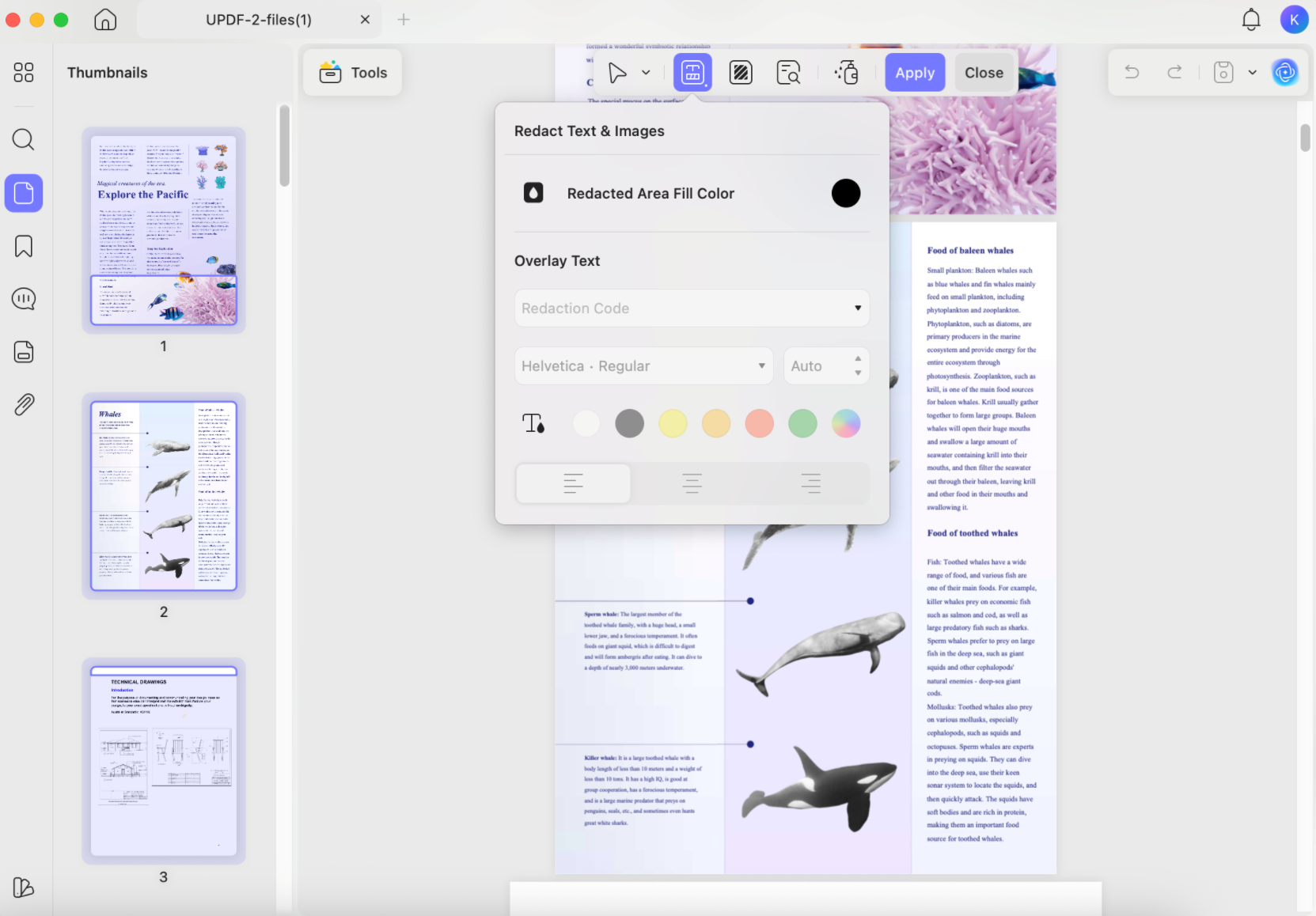Click the Redacted Area Fill Color droplet icon
The image size is (1316, 916).
pyautogui.click(x=533, y=193)
